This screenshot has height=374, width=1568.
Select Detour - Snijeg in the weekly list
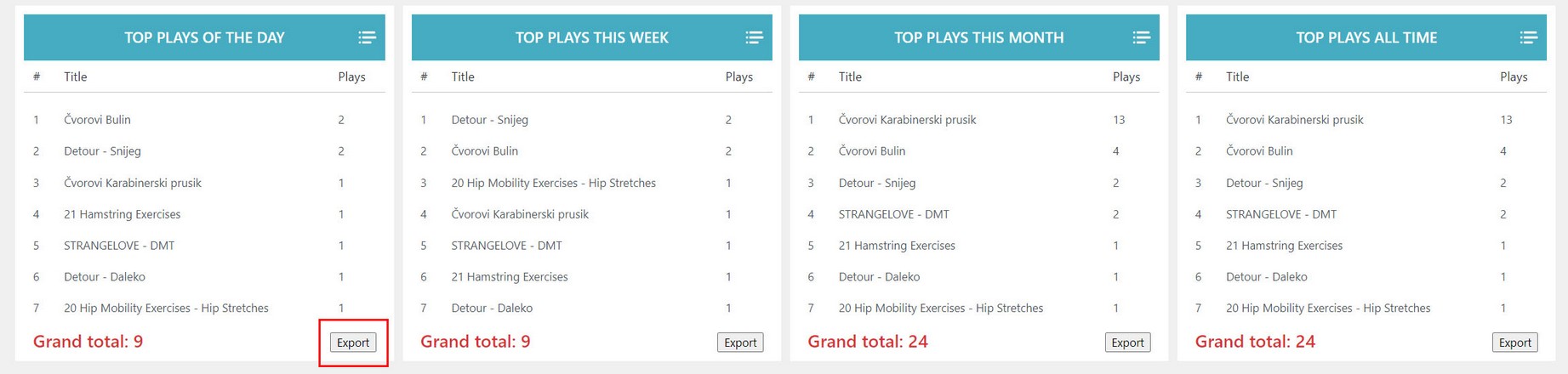[x=489, y=120]
